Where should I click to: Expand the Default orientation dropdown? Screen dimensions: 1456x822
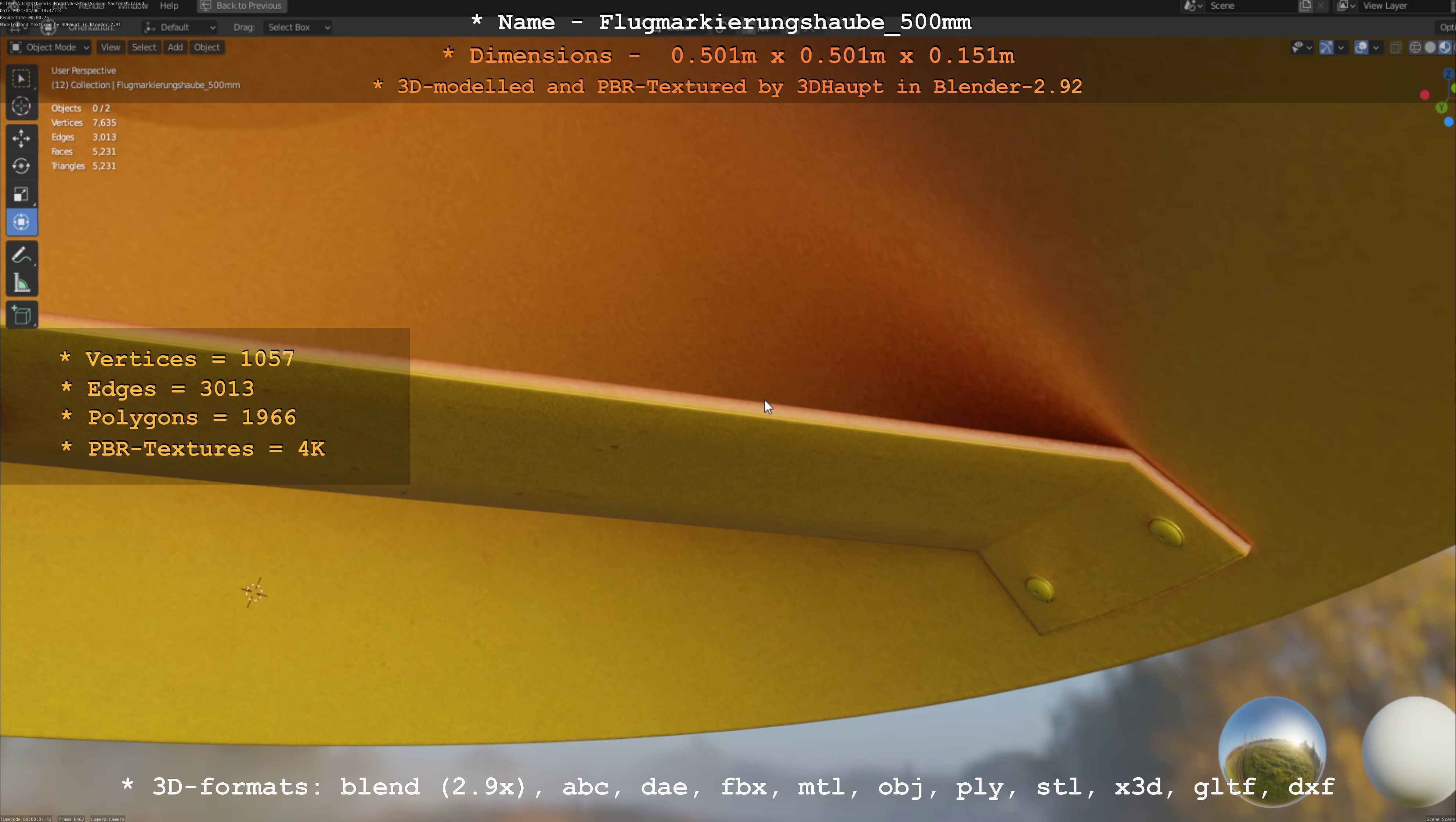[x=180, y=27]
